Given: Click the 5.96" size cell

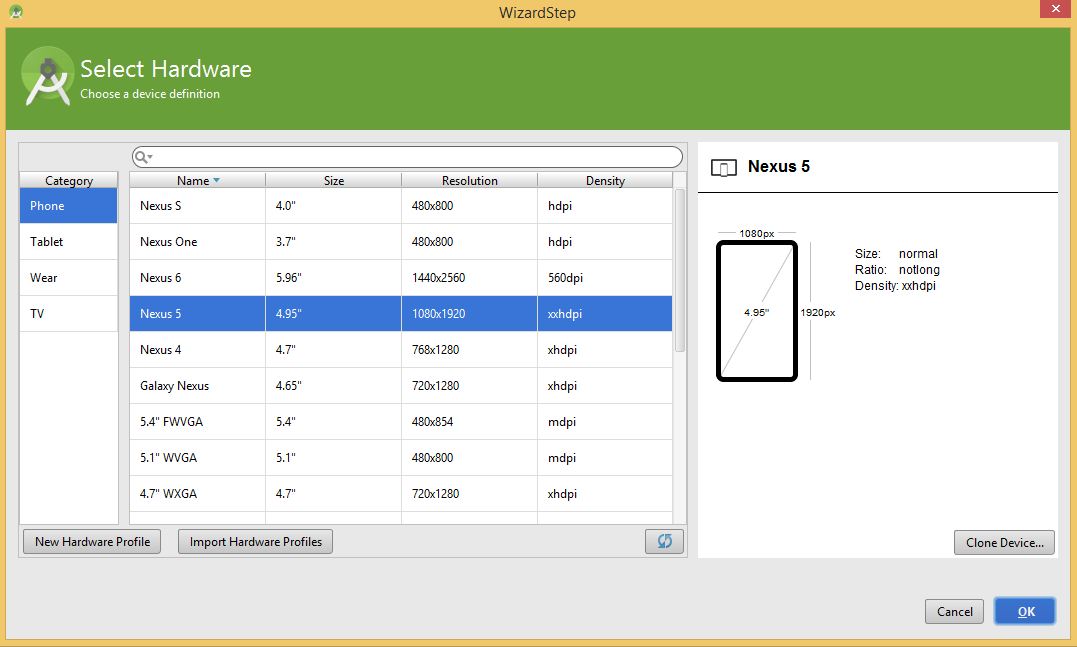Looking at the screenshot, I should (334, 277).
